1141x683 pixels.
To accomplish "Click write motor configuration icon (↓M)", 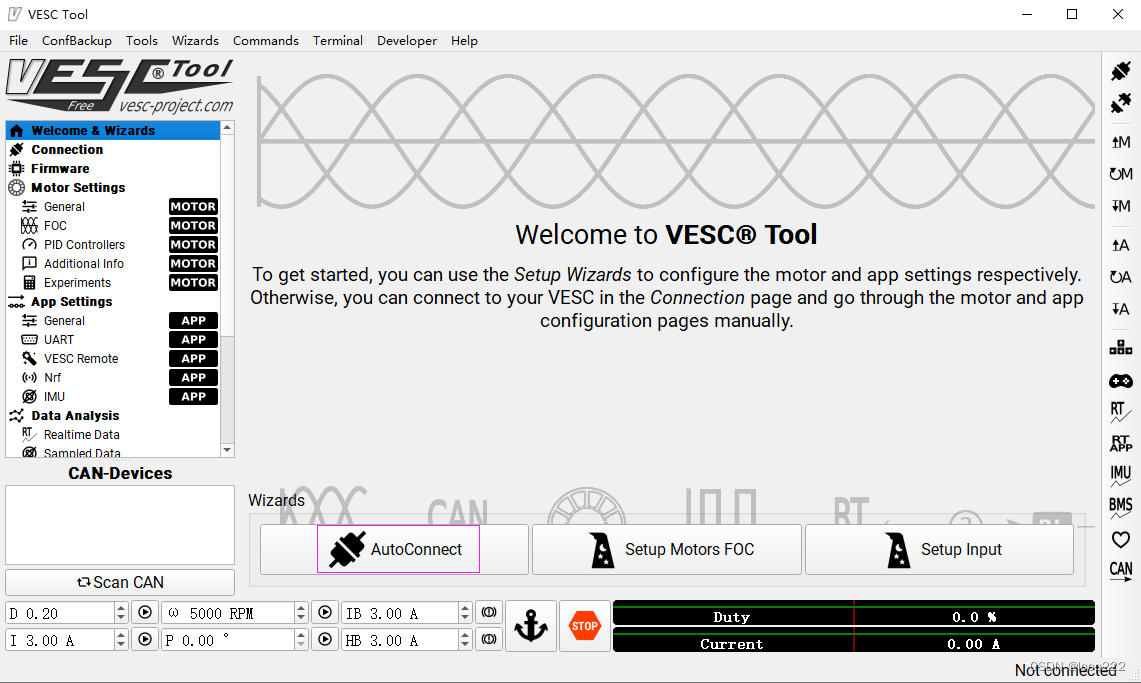I will tap(1121, 206).
